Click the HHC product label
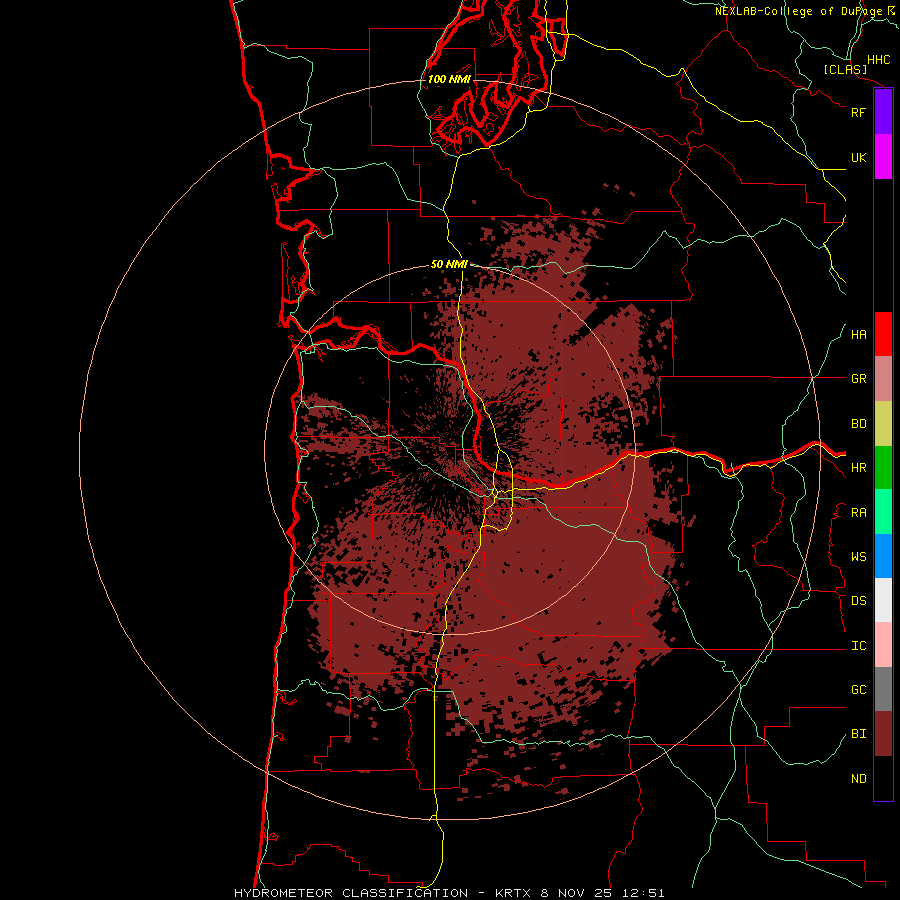This screenshot has height=900, width=900. [x=878, y=60]
